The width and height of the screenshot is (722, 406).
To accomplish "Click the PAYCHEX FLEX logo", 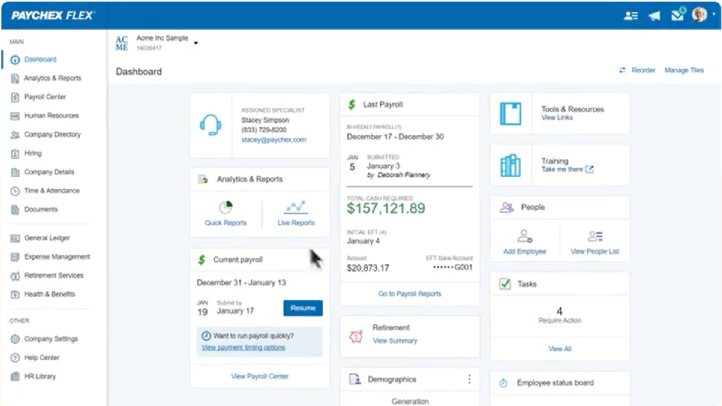I will tap(52, 16).
